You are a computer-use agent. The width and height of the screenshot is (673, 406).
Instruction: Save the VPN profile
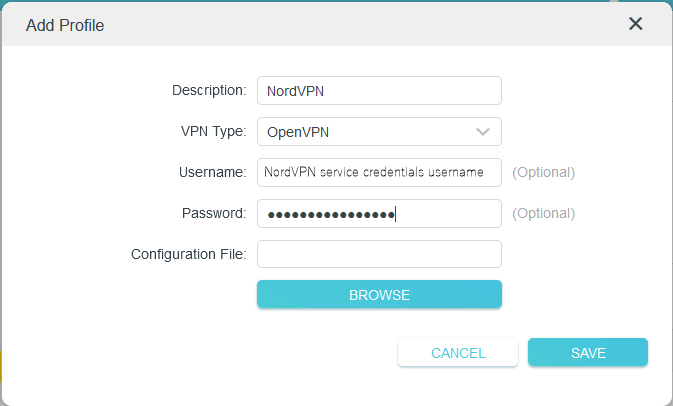click(x=588, y=353)
